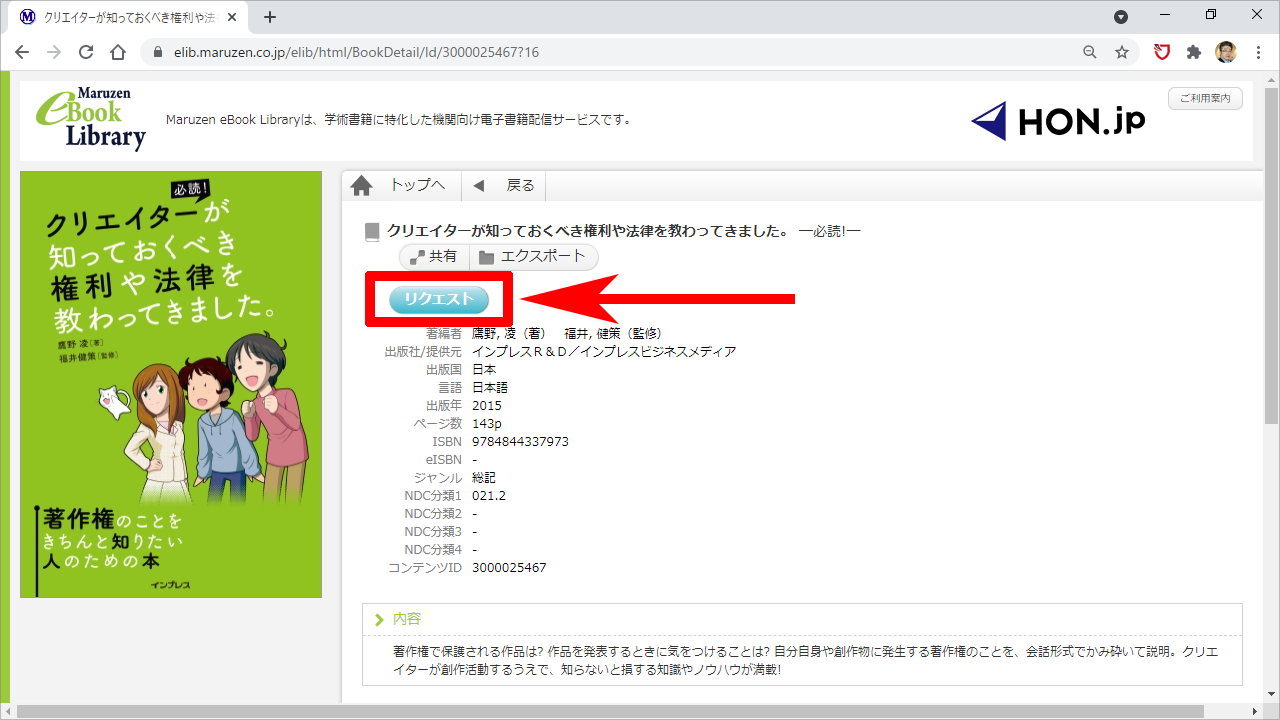Open the Maruzen eBook Library logo
This screenshot has width=1280, height=720.
pos(92,118)
